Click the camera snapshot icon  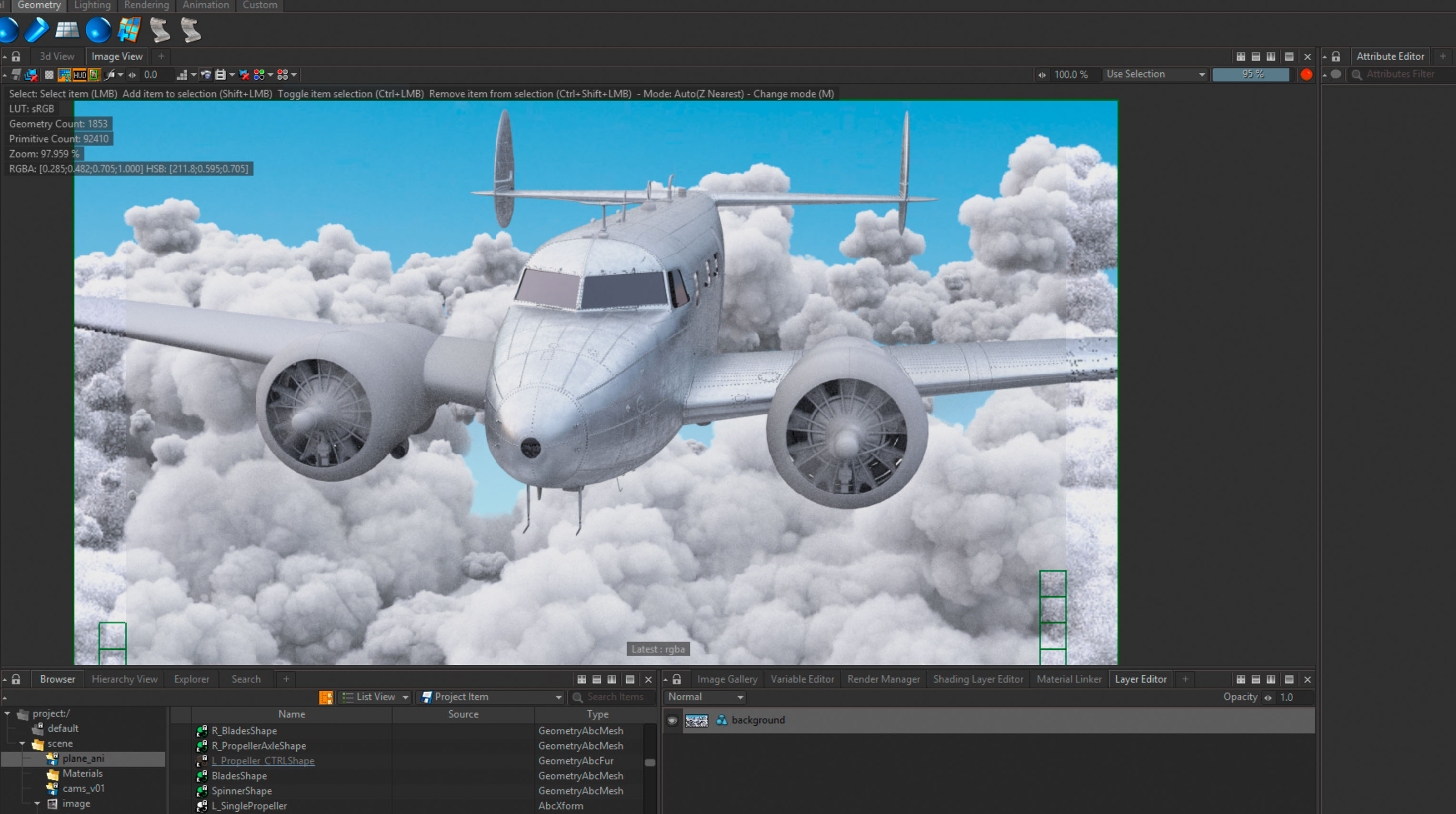coord(206,75)
